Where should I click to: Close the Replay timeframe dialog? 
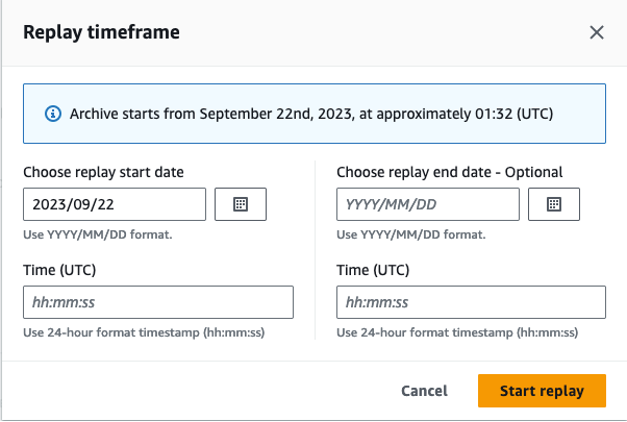pyautogui.click(x=597, y=33)
